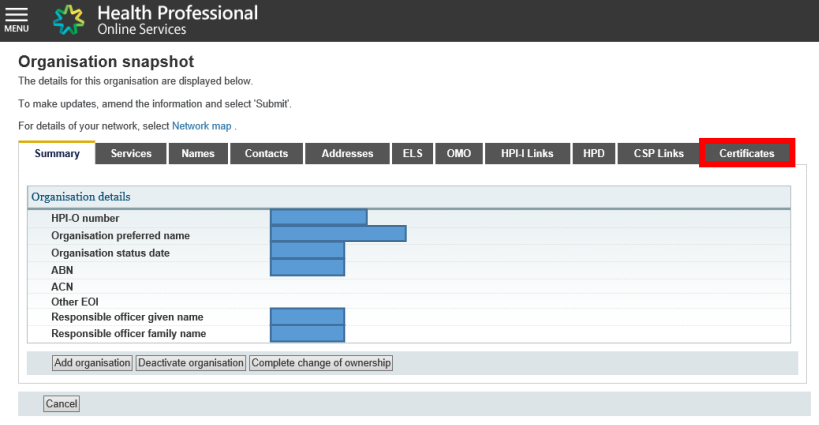819x425 pixels.
Task: Click the Deactivate organisation button
Action: click(190, 363)
